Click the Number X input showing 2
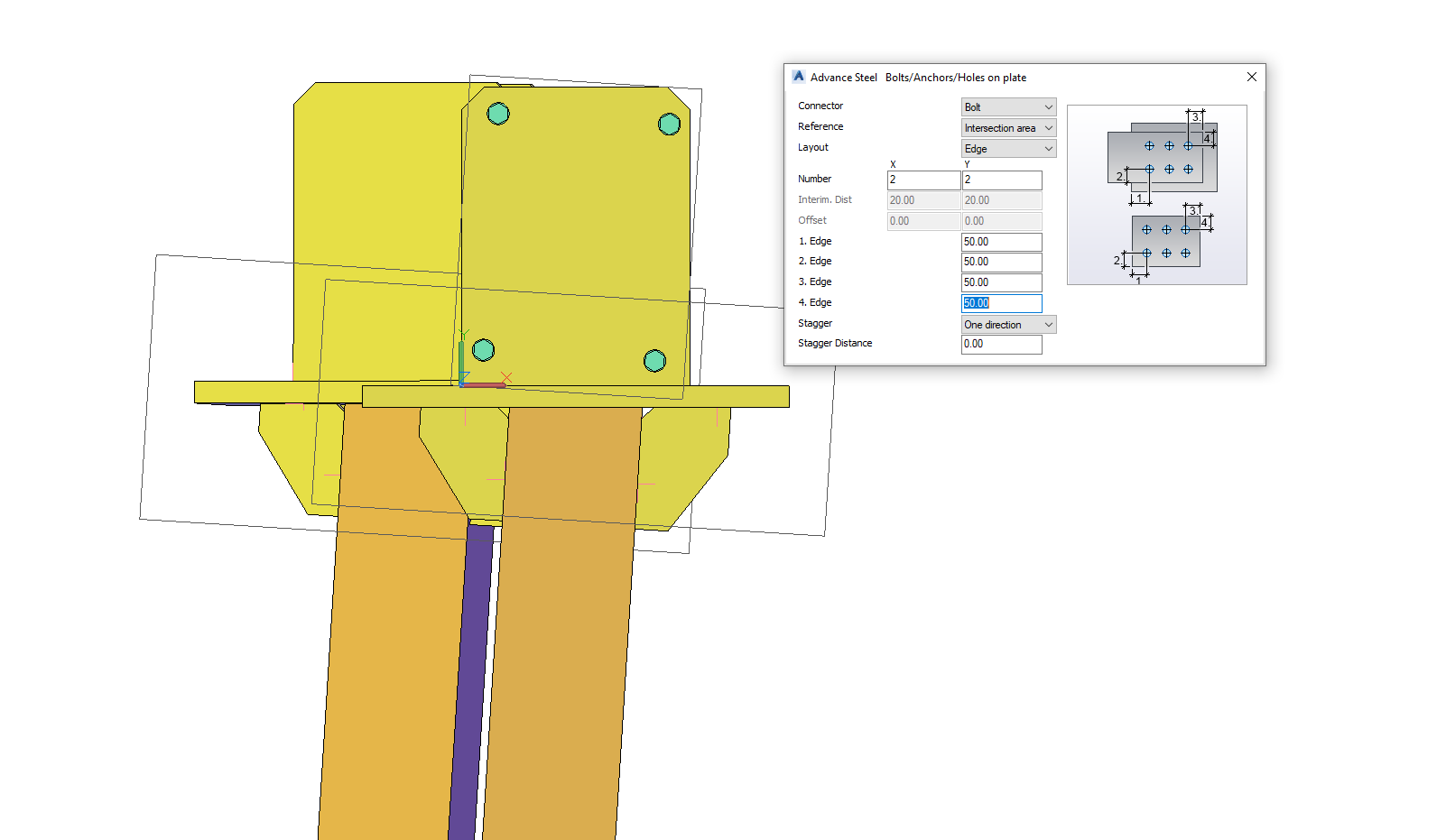 tap(922, 180)
